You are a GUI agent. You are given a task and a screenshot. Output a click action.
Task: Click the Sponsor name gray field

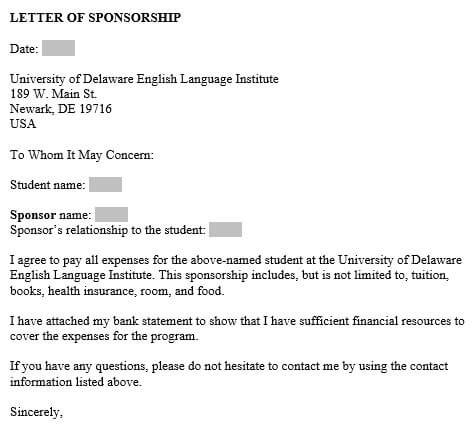point(111,214)
